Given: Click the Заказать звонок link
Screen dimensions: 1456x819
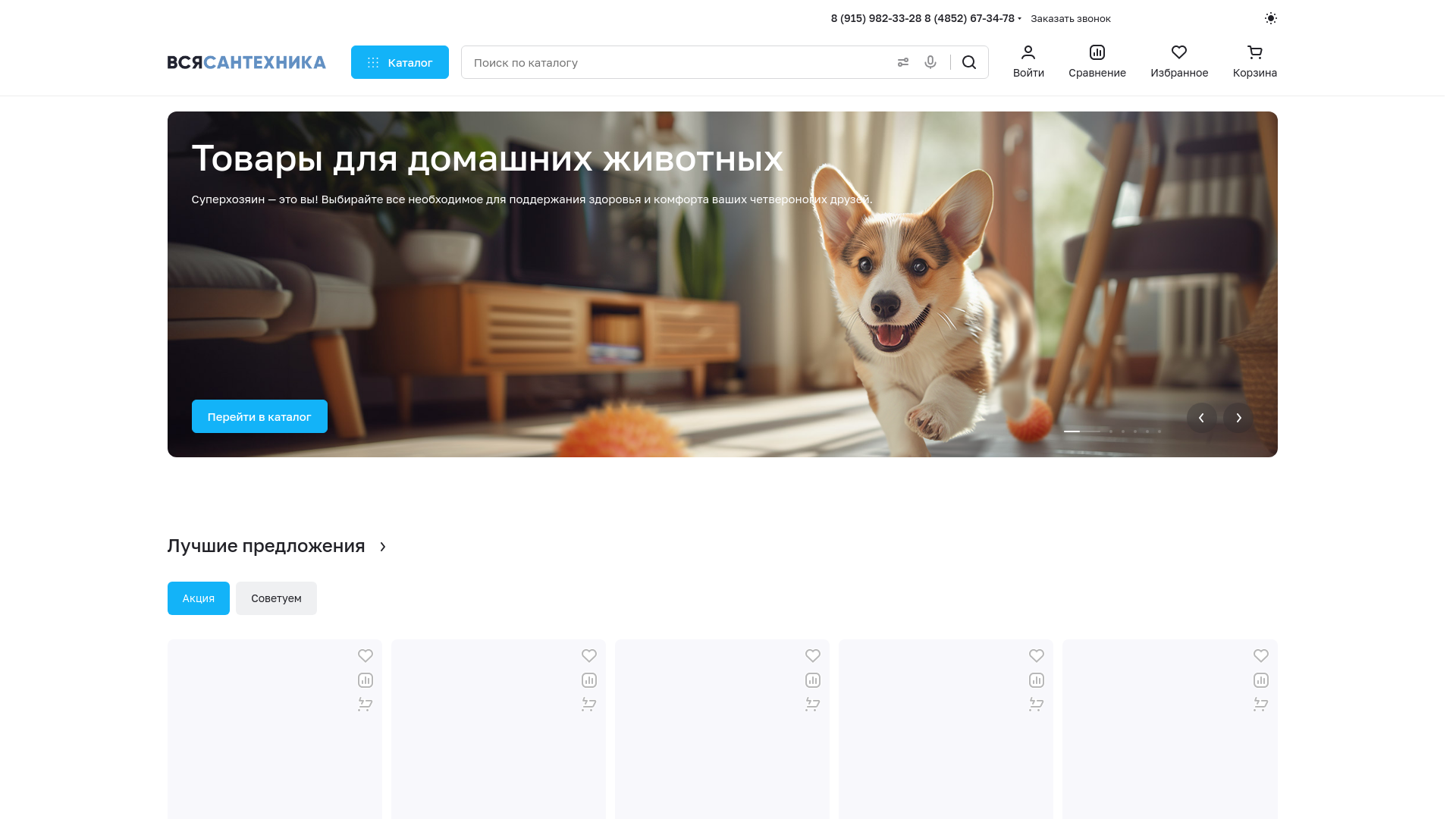Looking at the screenshot, I should point(1070,18).
